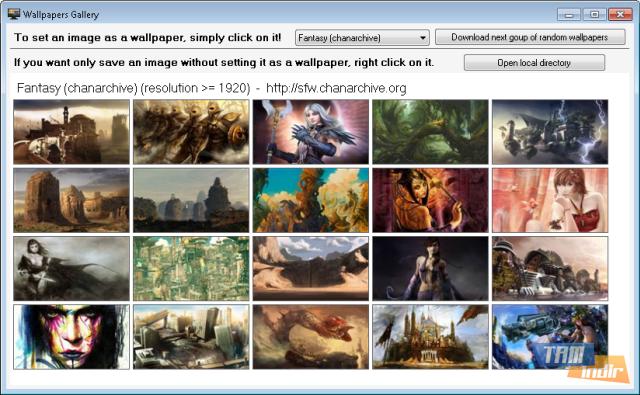Minimize the Wallpapers Gallery window
The image size is (640, 395).
coord(569,15)
